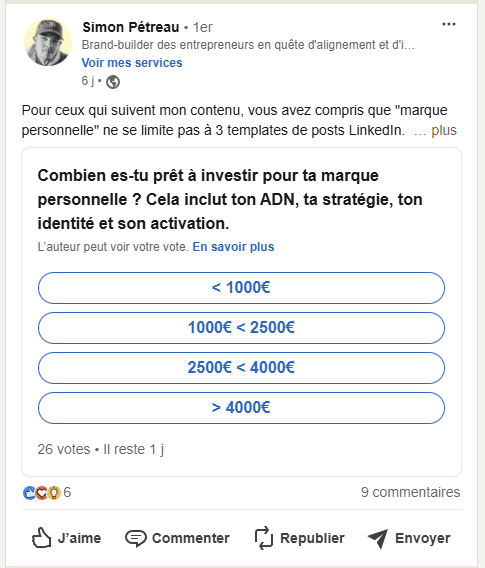Select the 1000€ < 2500€ poll choice
Image resolution: width=485 pixels, height=568 pixels.
point(241,328)
